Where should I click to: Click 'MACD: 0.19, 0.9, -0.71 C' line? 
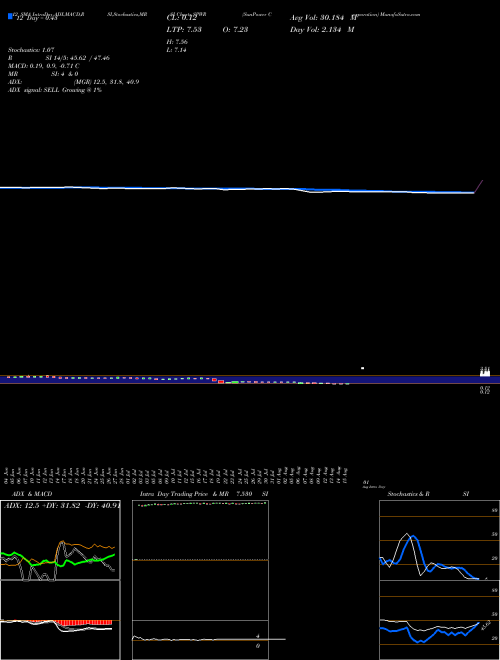coord(44,66)
